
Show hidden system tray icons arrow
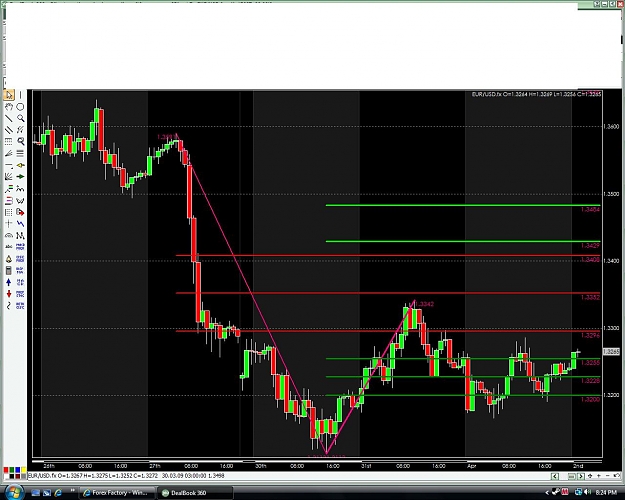tap(547, 493)
